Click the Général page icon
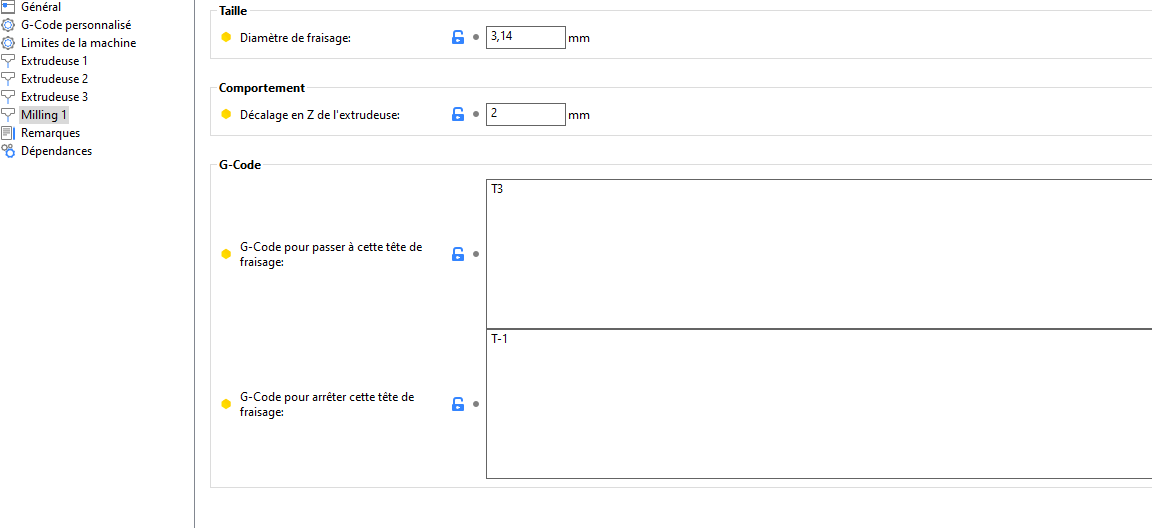The width and height of the screenshot is (1152, 528). click(x=8, y=7)
